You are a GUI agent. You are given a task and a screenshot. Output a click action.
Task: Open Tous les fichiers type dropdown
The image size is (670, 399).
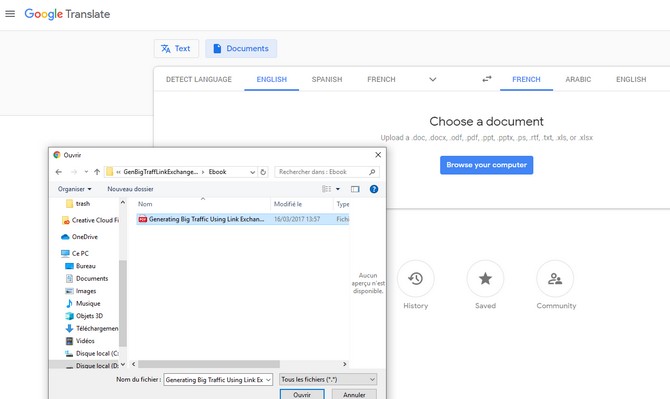(328, 379)
